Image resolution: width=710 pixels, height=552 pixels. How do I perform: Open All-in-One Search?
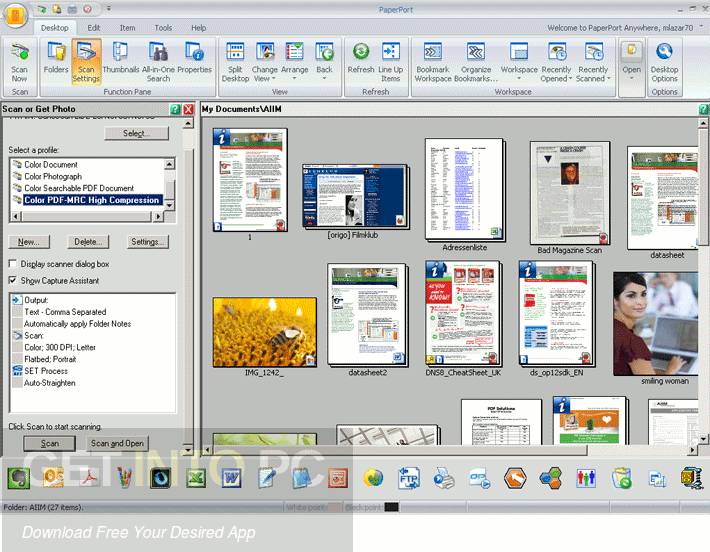pos(158,62)
